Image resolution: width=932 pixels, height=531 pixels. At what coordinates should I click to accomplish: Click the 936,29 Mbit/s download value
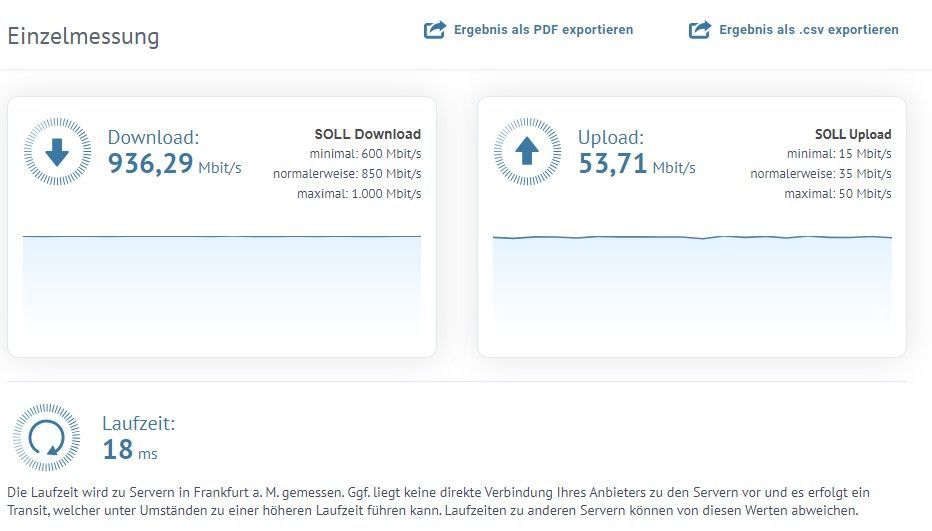point(174,165)
